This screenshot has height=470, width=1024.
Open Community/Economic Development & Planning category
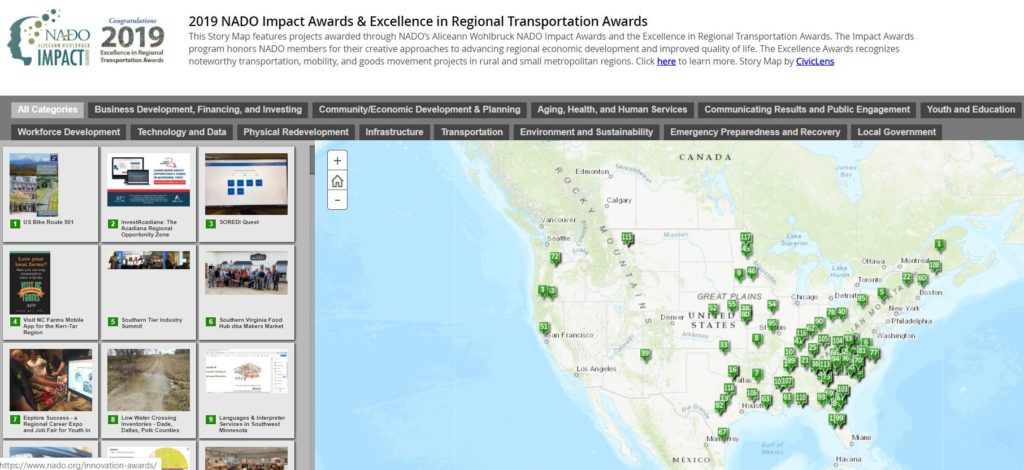(419, 110)
